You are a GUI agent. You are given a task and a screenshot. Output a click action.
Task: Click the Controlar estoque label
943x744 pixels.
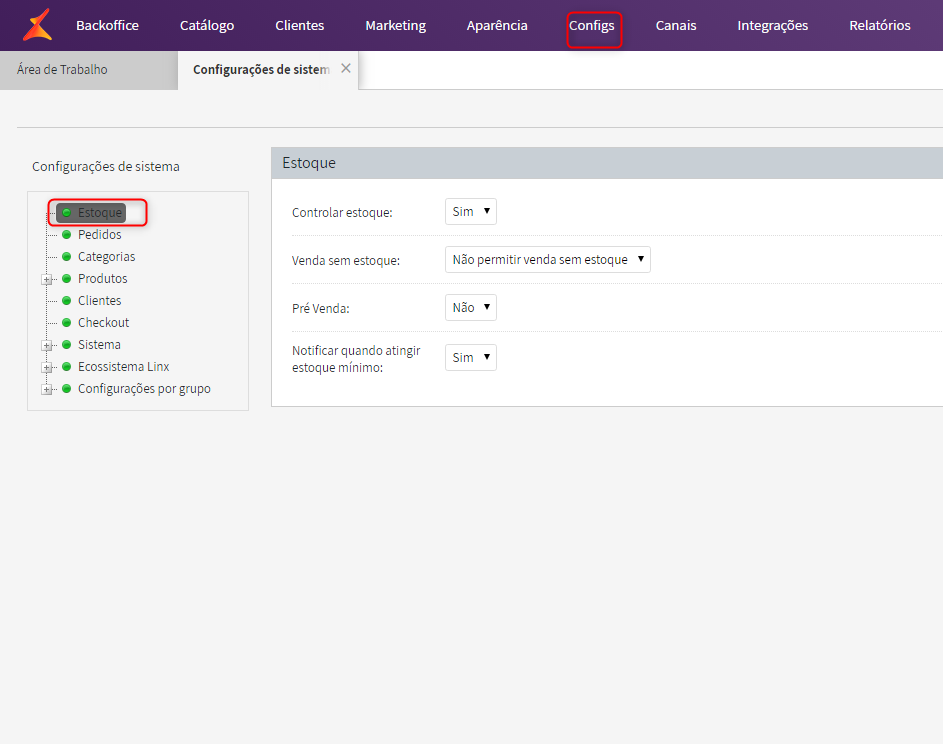tap(342, 212)
